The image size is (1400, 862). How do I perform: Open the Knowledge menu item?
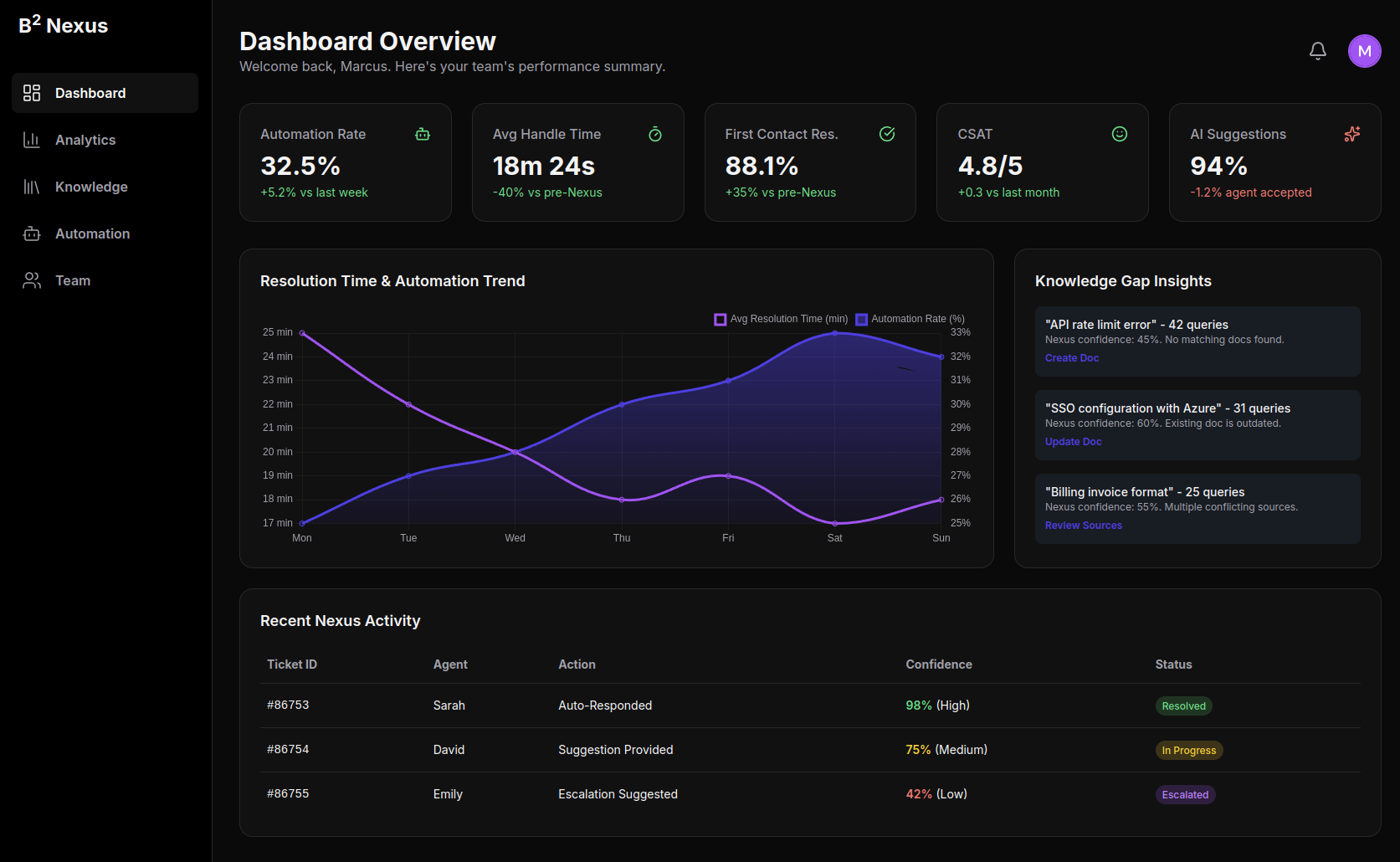tap(105, 187)
